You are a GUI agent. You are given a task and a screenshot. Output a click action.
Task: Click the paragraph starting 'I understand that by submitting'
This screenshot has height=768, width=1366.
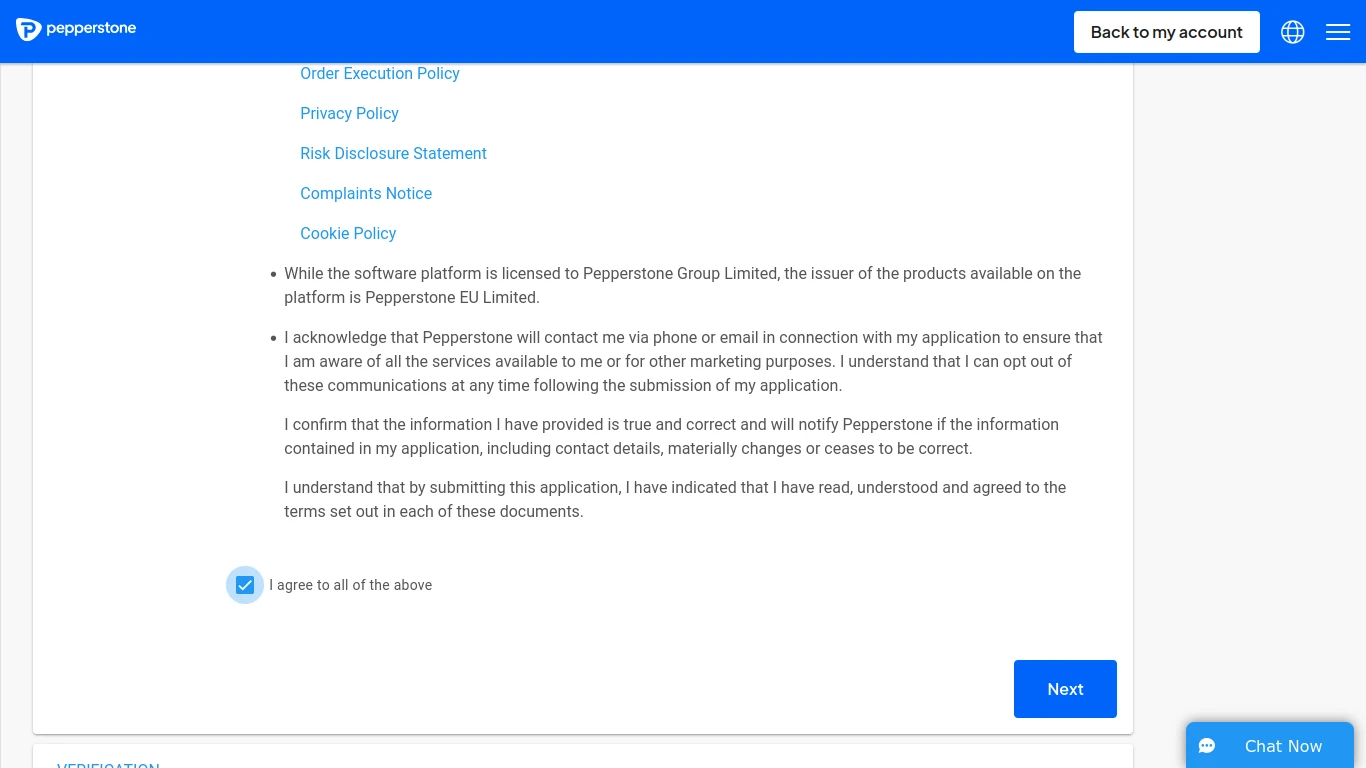point(675,499)
